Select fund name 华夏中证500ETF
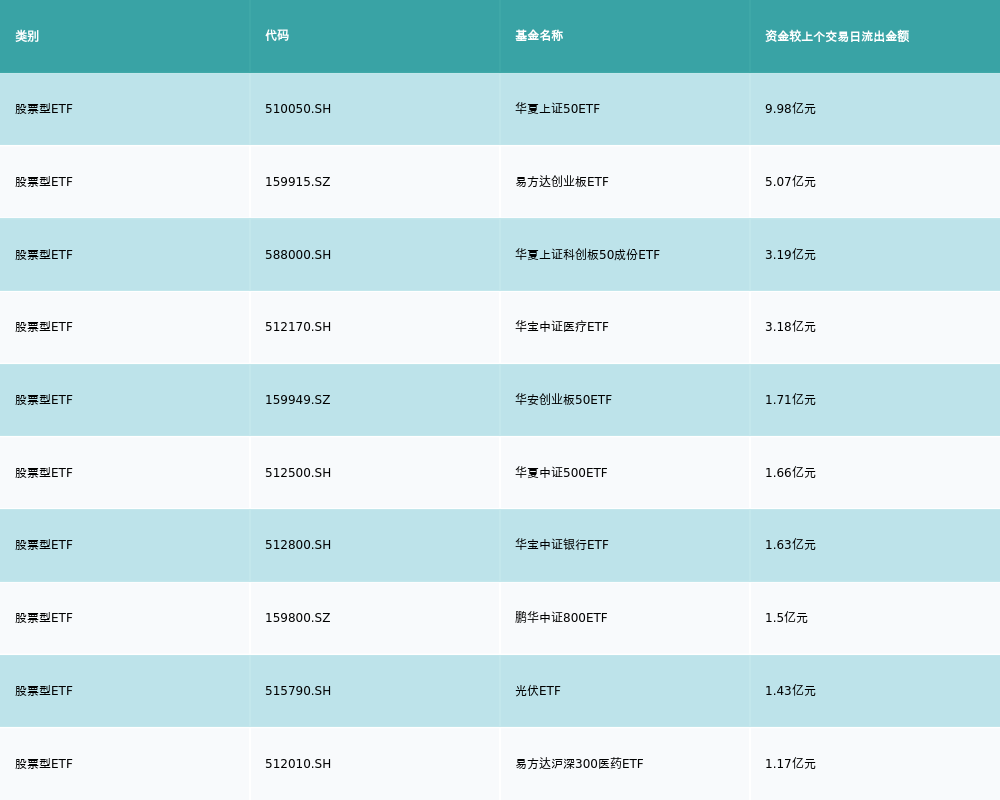The width and height of the screenshot is (1000, 800). coord(561,473)
